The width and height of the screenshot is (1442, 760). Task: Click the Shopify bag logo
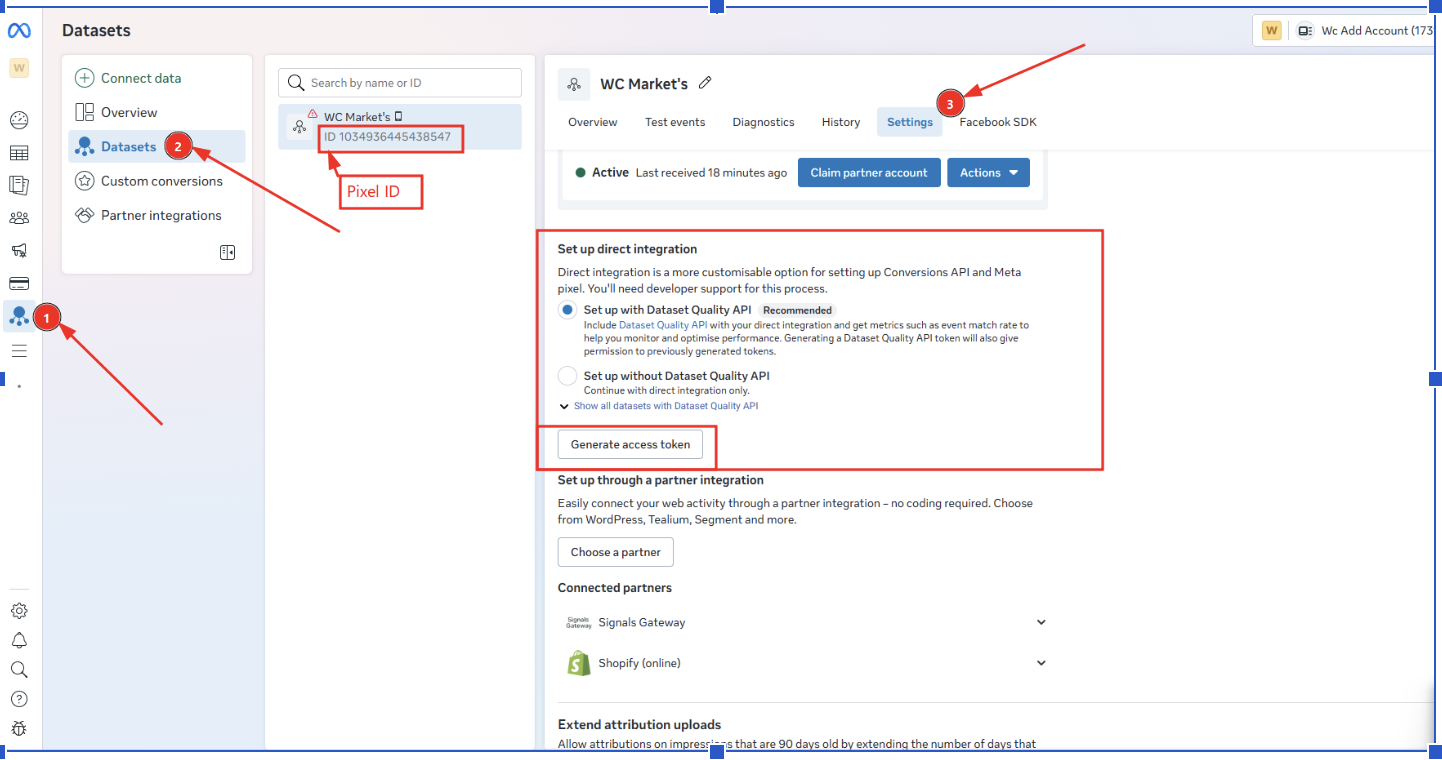point(579,663)
